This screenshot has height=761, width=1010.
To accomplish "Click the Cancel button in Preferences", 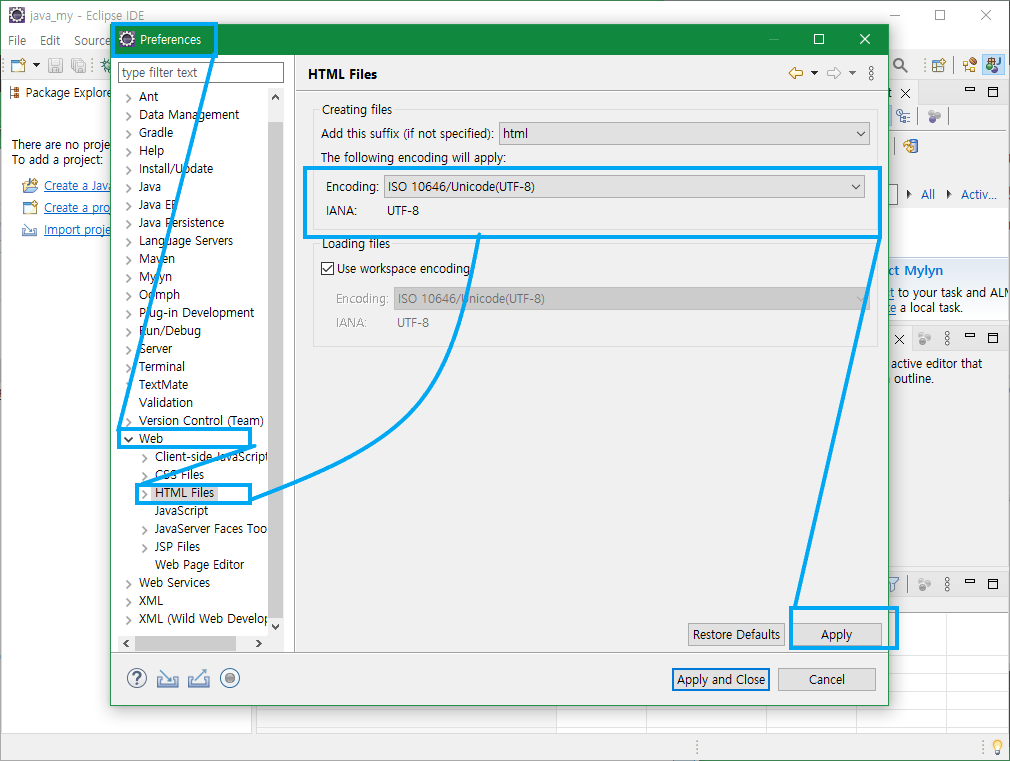I will click(x=826, y=680).
